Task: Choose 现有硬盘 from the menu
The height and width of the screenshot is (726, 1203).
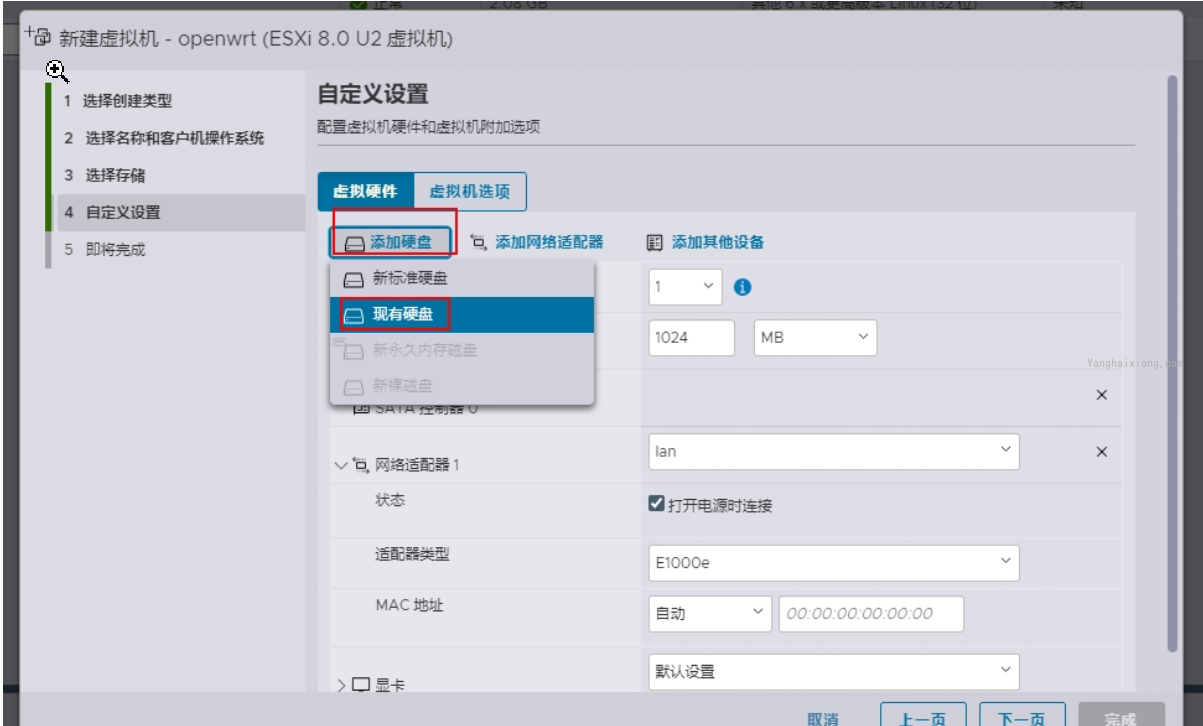Action: (x=462, y=315)
